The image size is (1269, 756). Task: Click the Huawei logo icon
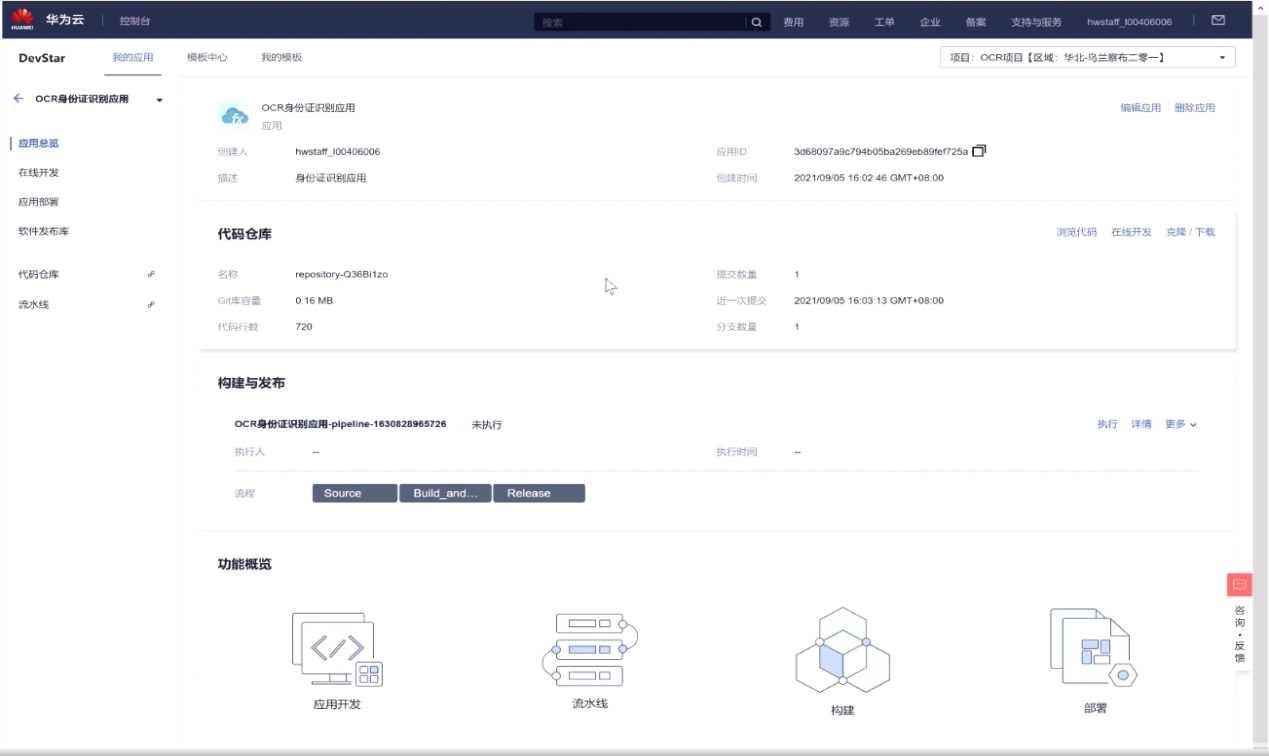point(22,19)
